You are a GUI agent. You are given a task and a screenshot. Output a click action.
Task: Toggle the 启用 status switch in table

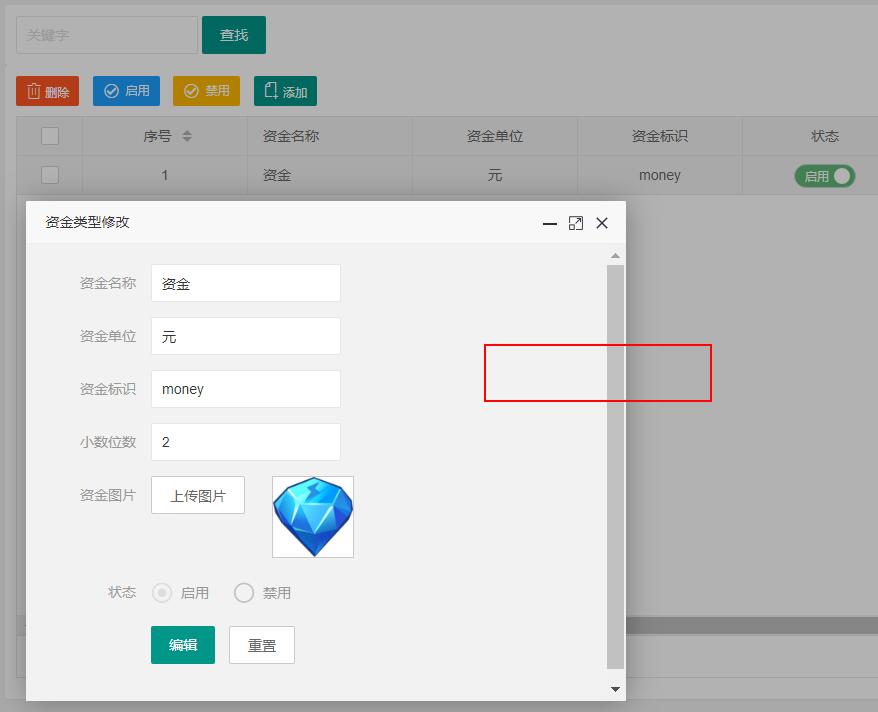825,176
